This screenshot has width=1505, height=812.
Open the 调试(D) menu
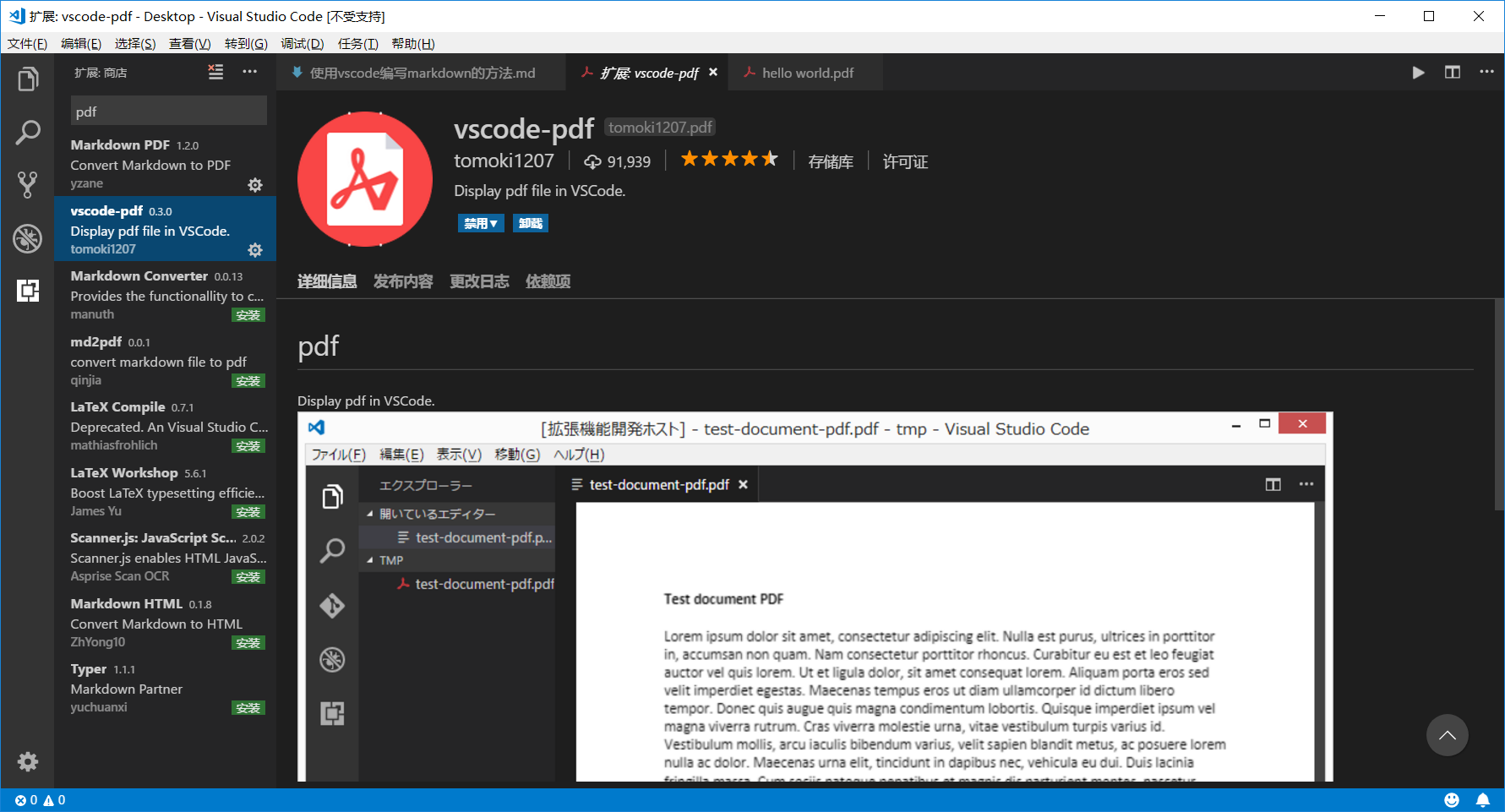coord(303,44)
